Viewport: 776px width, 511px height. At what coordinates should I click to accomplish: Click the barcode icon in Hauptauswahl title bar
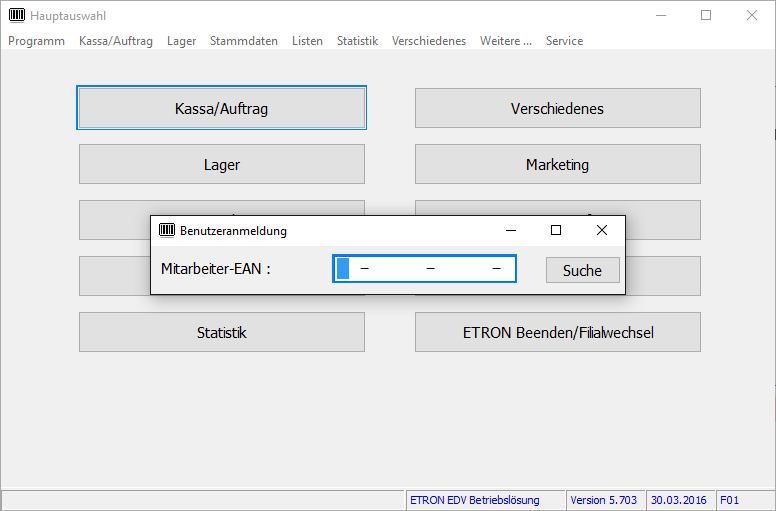pos(17,16)
